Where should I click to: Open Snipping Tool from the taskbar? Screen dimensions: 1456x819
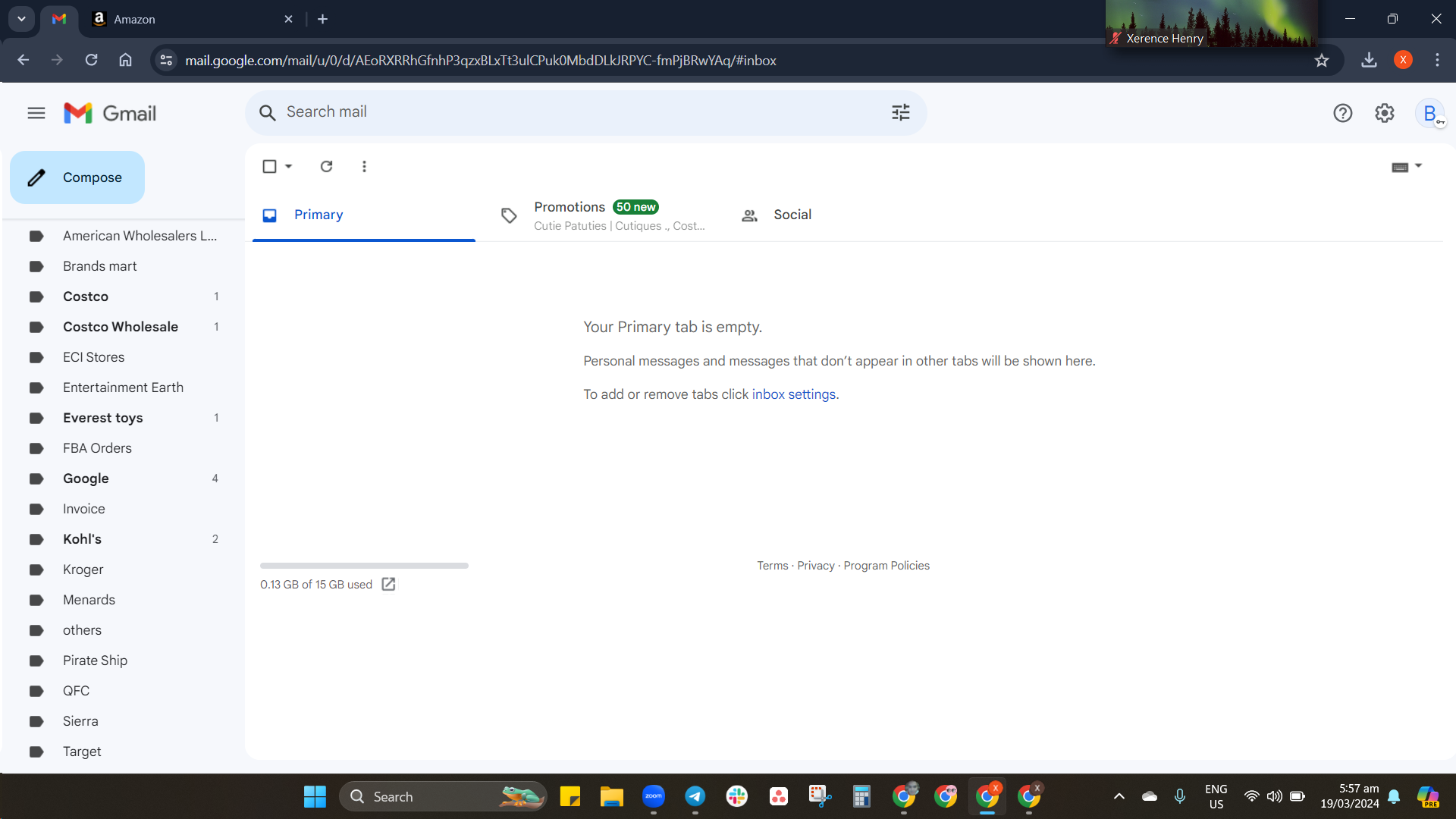(x=820, y=796)
